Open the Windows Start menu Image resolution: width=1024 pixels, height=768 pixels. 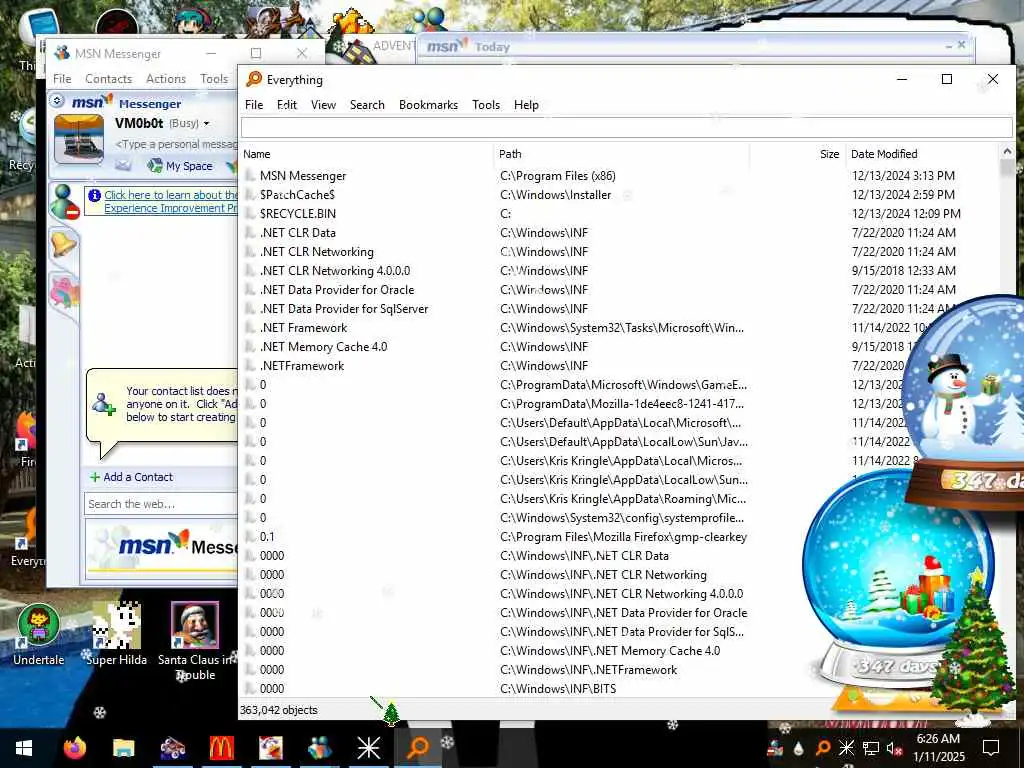coord(24,747)
